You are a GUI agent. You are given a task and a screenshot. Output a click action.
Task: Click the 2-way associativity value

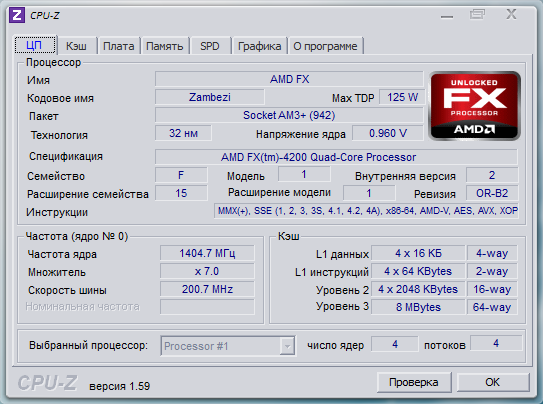coord(492,271)
